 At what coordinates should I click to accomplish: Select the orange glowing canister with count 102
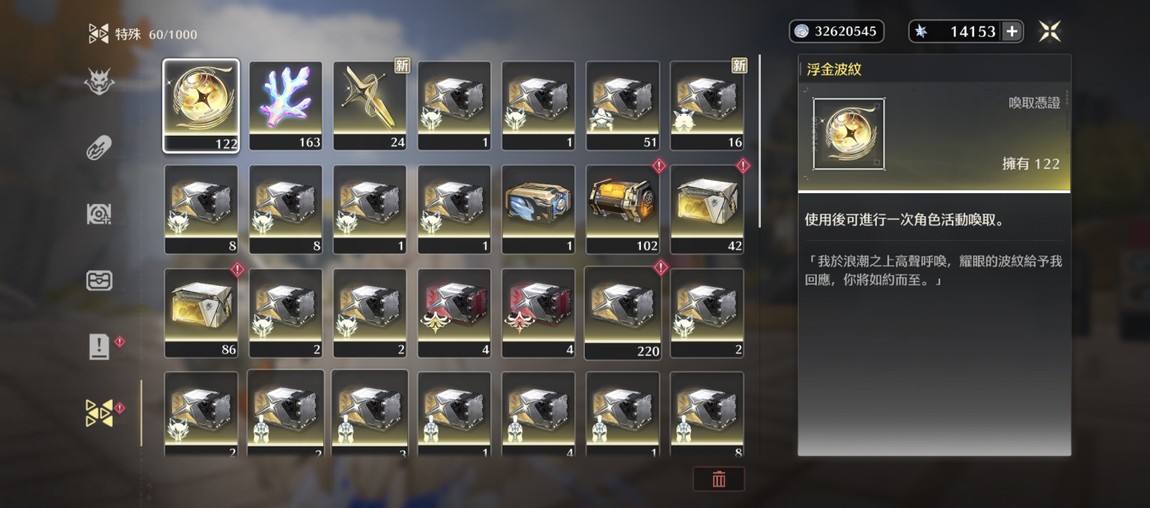pyautogui.click(x=623, y=209)
